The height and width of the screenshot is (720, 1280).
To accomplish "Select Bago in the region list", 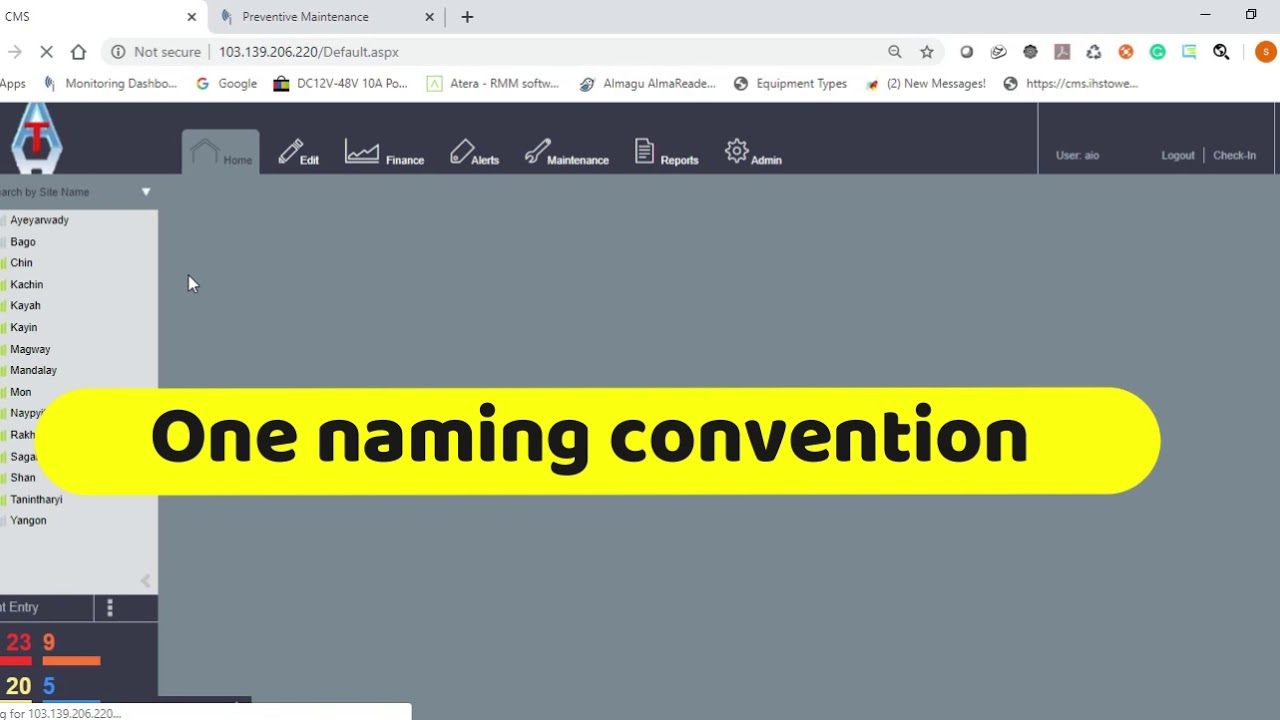I will click(x=22, y=242).
